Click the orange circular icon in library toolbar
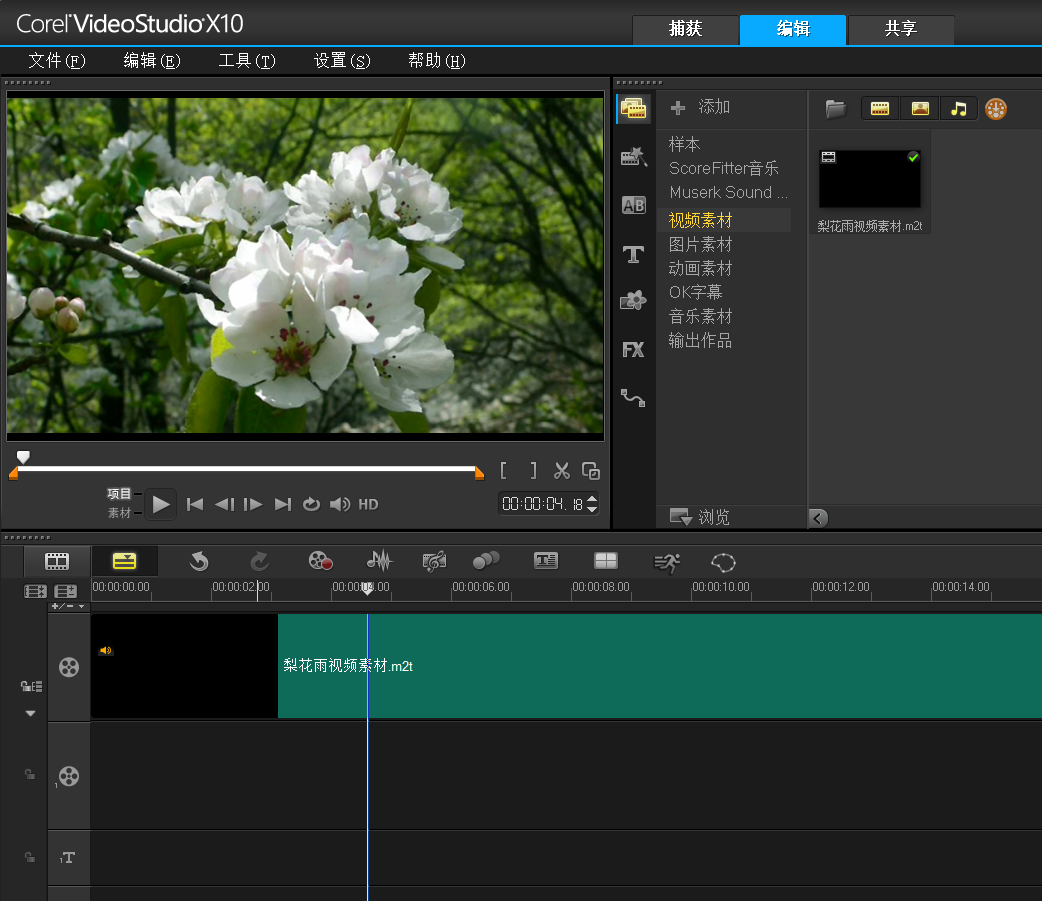Screen dimensions: 1042x901 pyautogui.click(x=995, y=109)
